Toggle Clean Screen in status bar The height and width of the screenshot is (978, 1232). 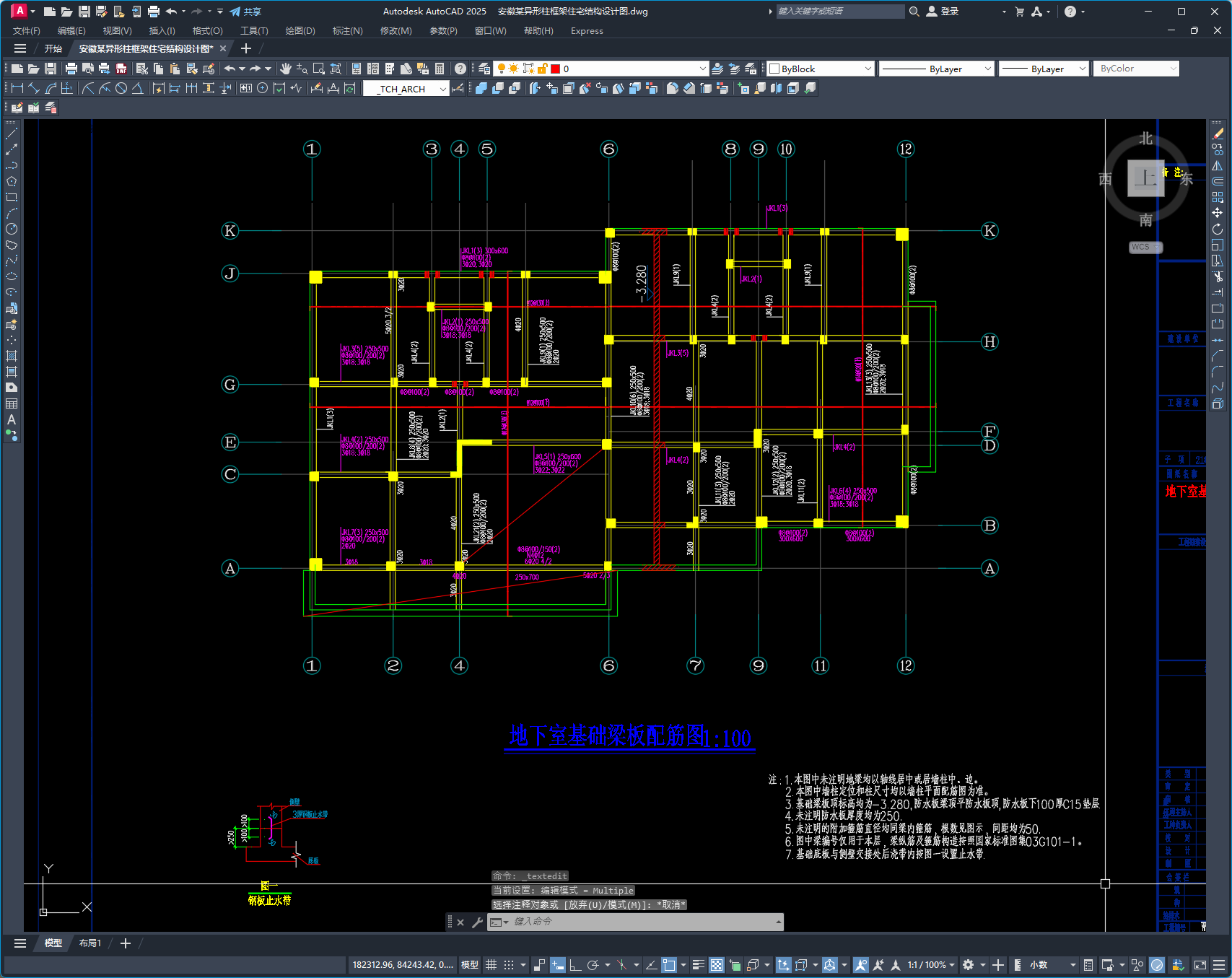[x=1200, y=965]
